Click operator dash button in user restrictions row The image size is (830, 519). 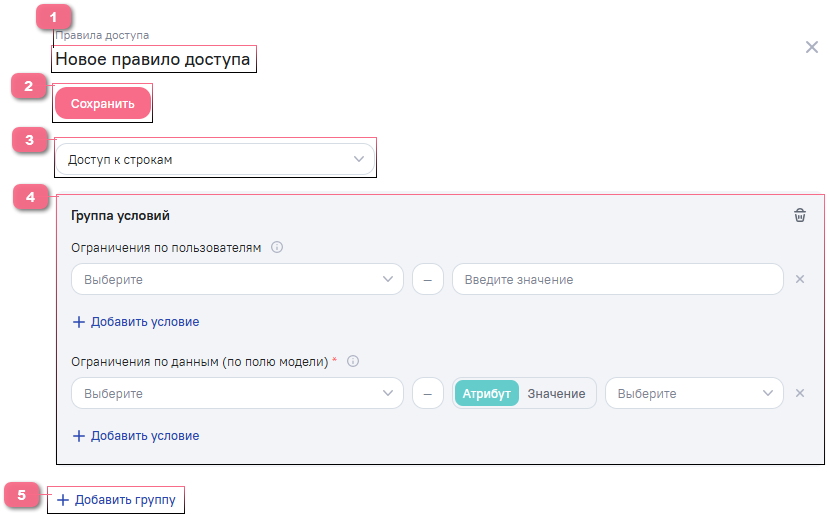tap(427, 280)
